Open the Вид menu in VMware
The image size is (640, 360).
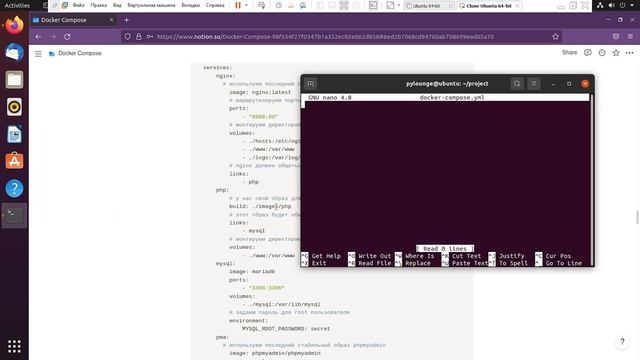[x=117, y=5]
